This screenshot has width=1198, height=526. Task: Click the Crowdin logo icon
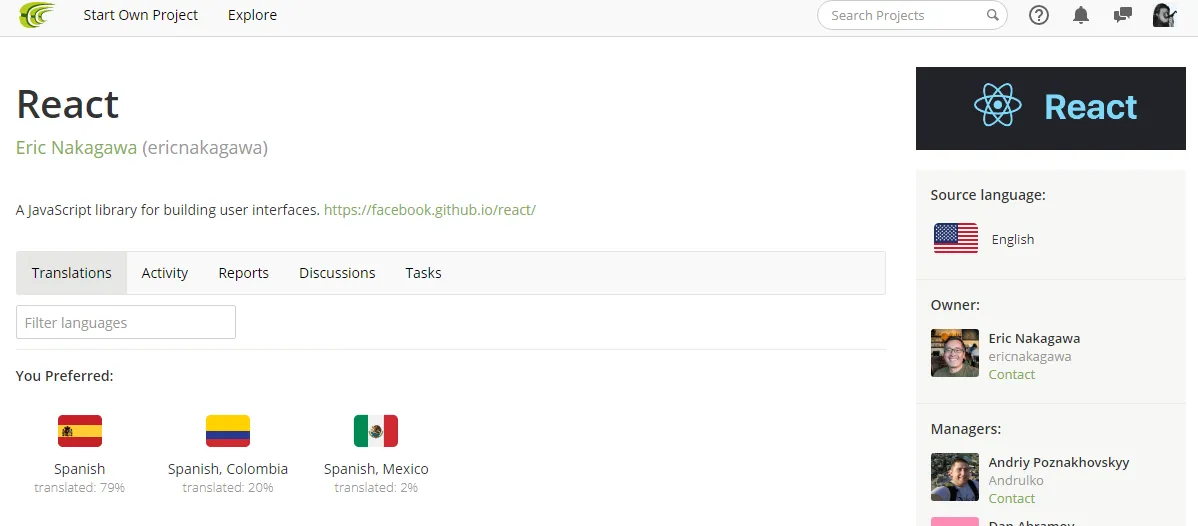pyautogui.click(x=37, y=15)
